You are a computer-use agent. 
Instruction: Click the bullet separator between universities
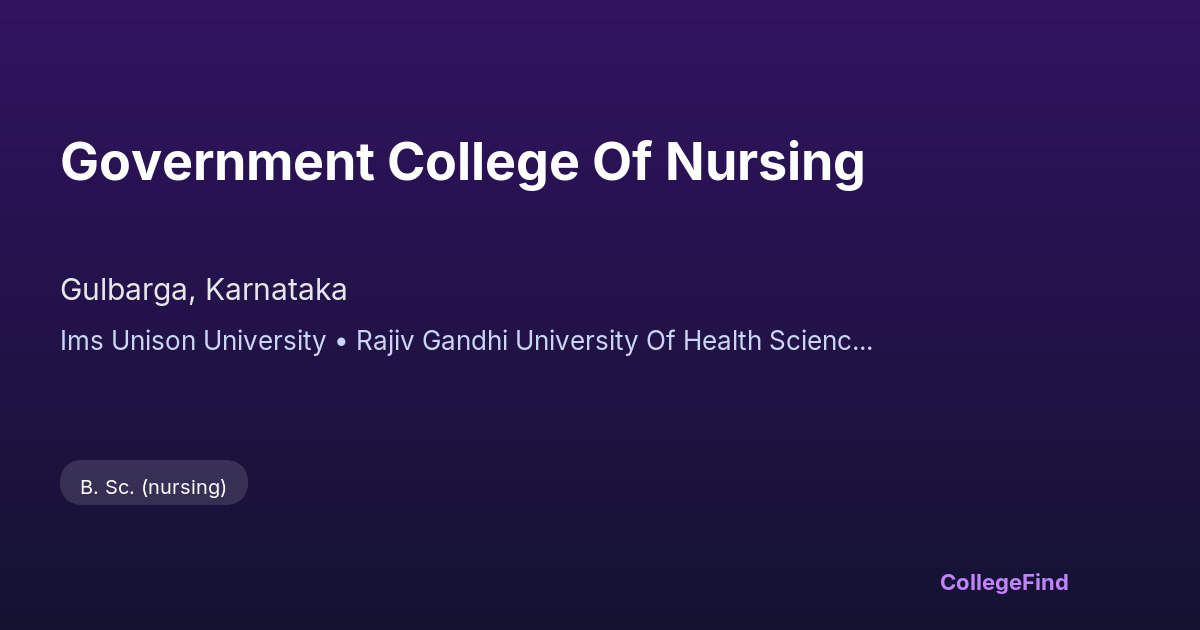[x=341, y=341]
